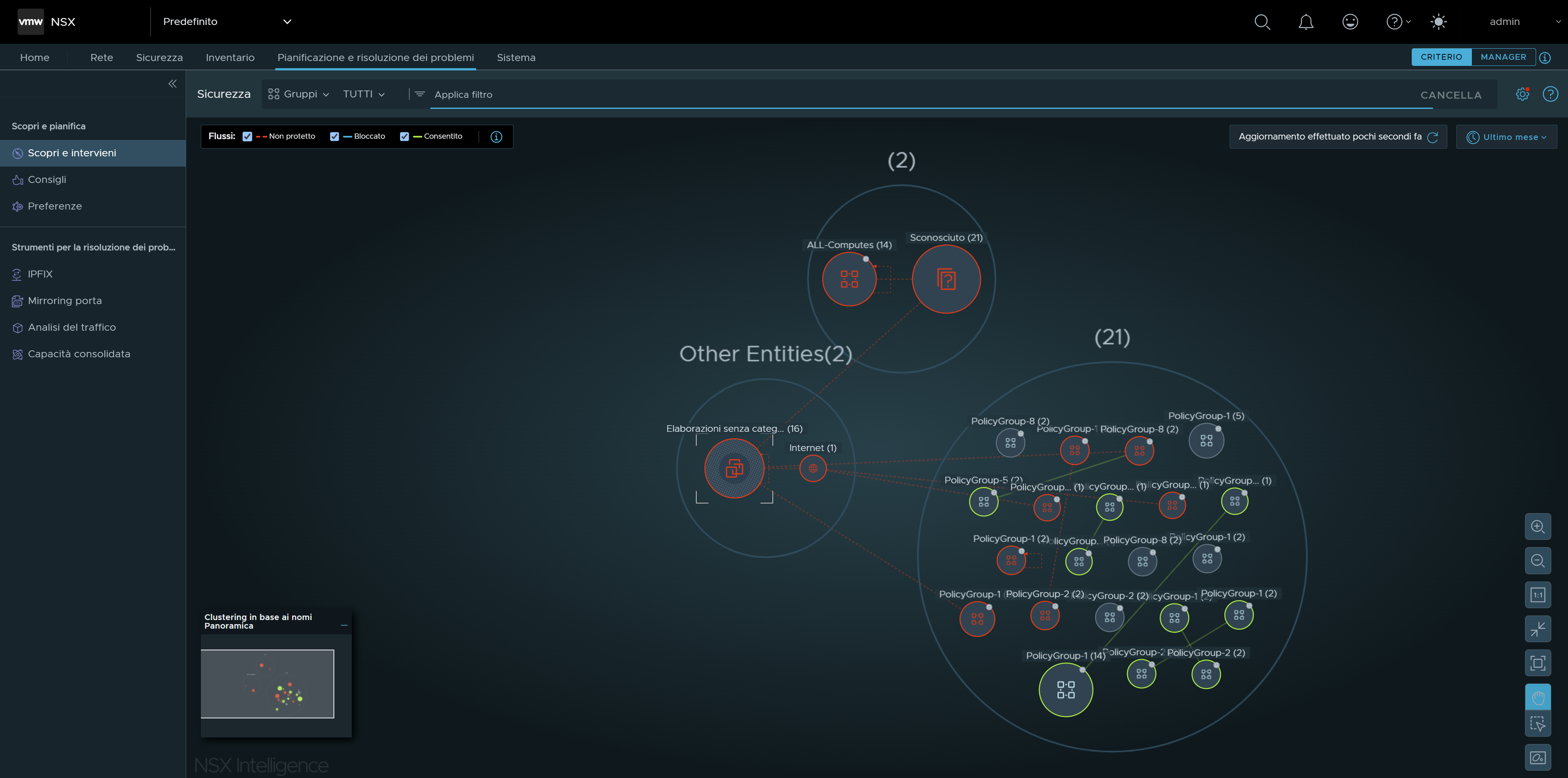Viewport: 1568px width, 778px height.
Task: Open the Sicurezza tab
Action: coord(160,57)
